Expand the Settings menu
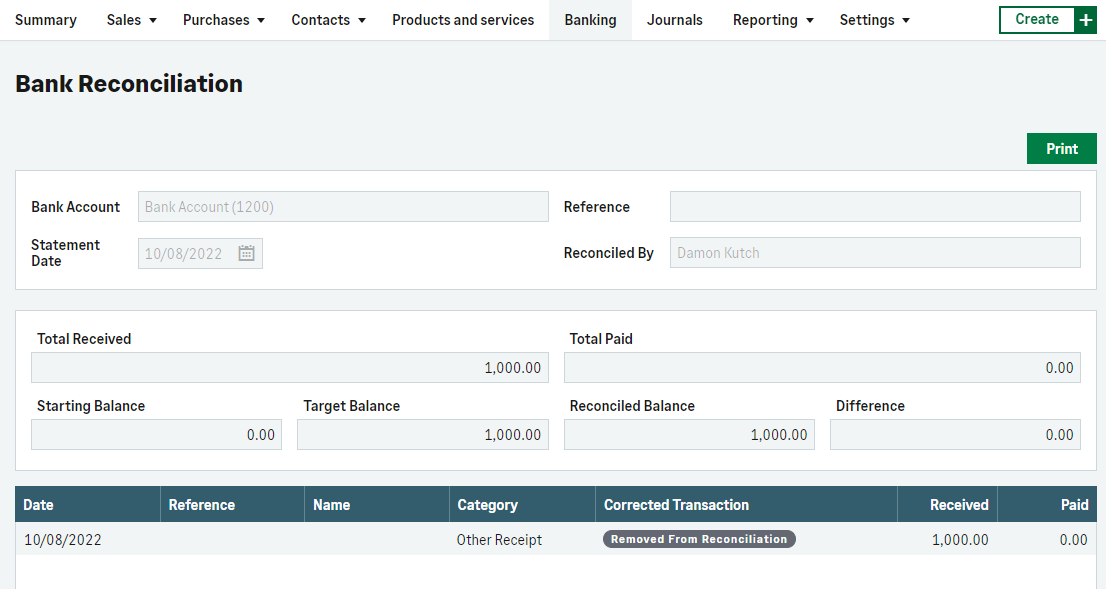The width and height of the screenshot is (1106, 589). point(874,20)
